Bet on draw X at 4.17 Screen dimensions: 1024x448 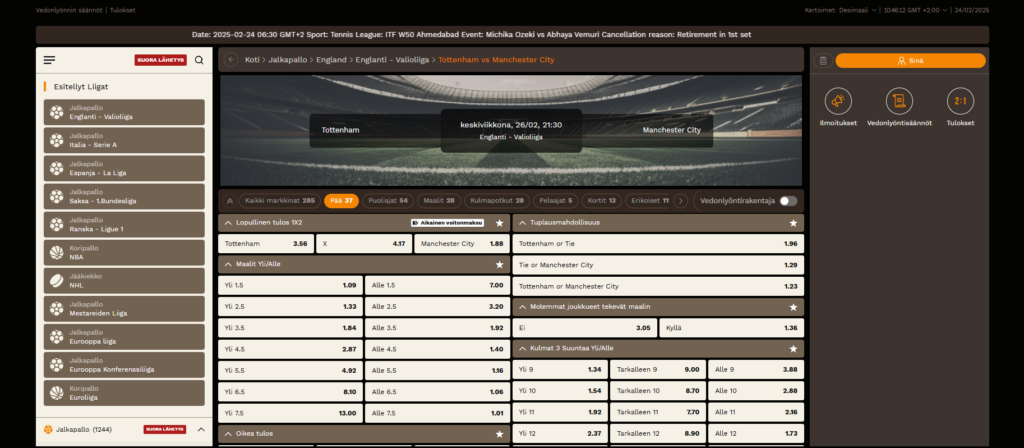point(364,244)
